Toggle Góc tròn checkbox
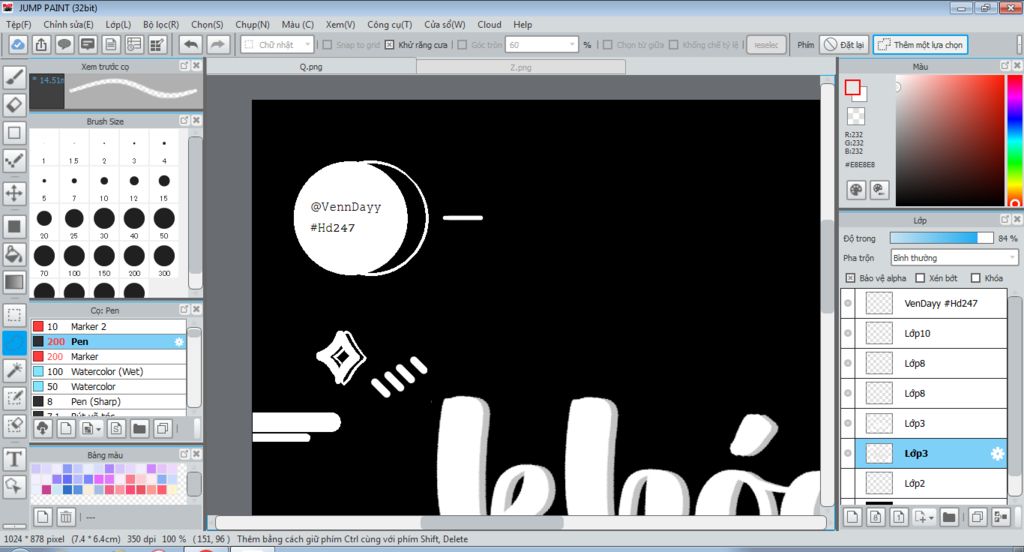This screenshot has width=1024, height=552. tap(462, 45)
